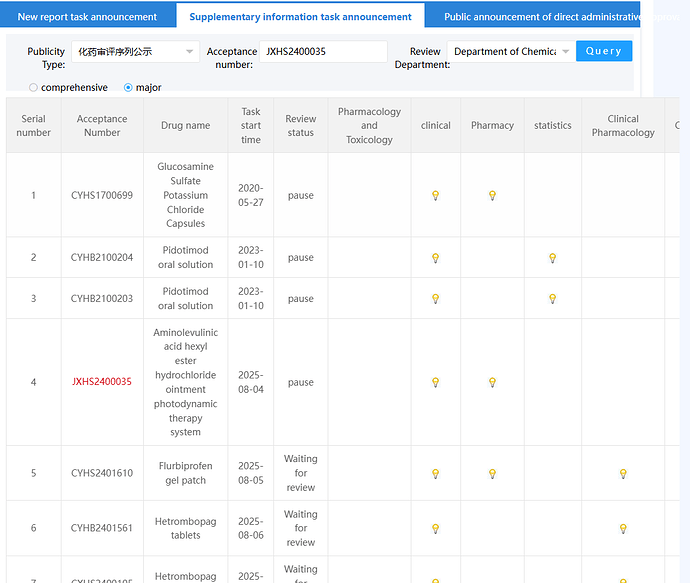Click Clinical Pharmacology lightbulb for CYHB2401561 row

[x=622, y=529]
